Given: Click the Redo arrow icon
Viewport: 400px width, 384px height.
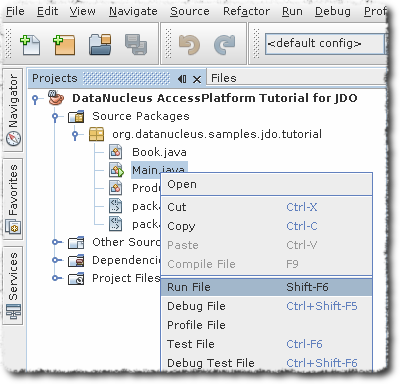Looking at the screenshot, I should (x=225, y=45).
